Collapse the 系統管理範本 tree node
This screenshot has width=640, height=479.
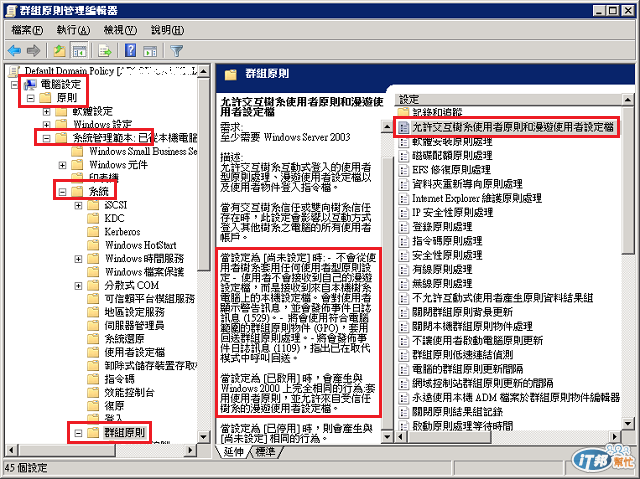[47, 138]
